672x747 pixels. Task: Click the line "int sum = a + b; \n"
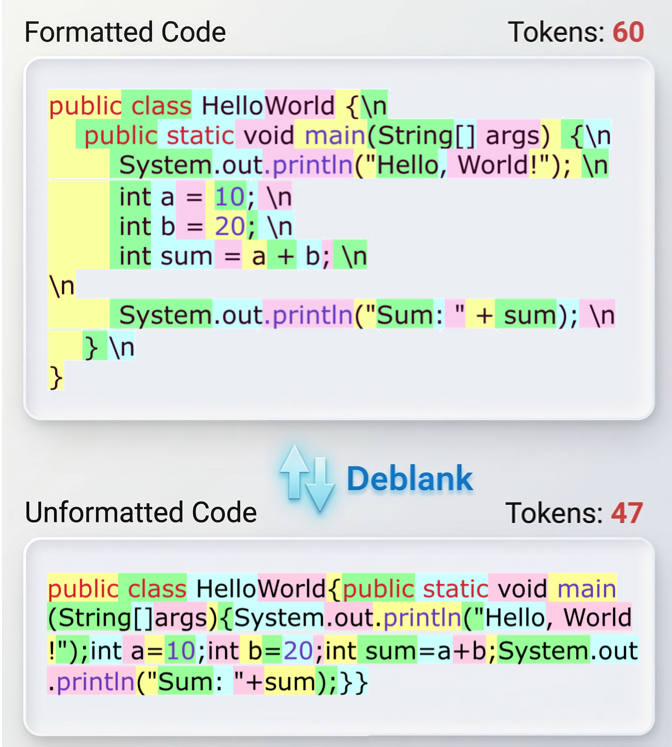208,255
